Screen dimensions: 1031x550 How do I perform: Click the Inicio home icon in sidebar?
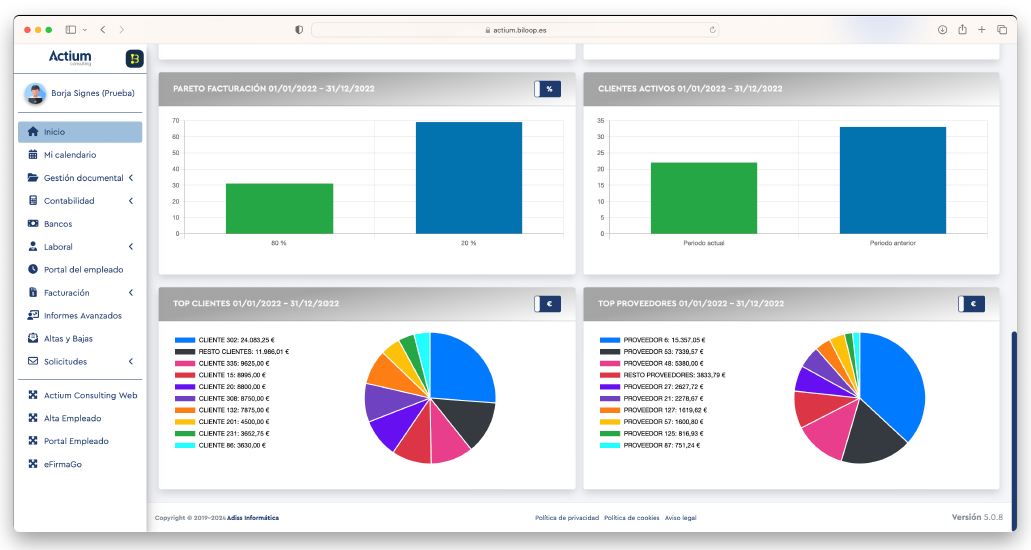click(x=33, y=132)
